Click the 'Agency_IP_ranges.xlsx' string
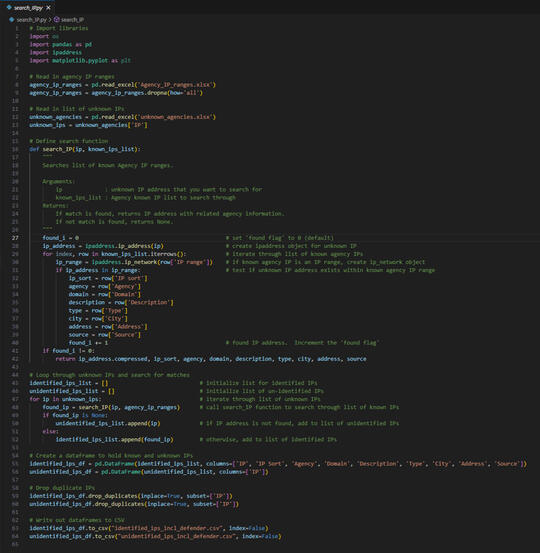This screenshot has width=540, height=553. (x=176, y=85)
